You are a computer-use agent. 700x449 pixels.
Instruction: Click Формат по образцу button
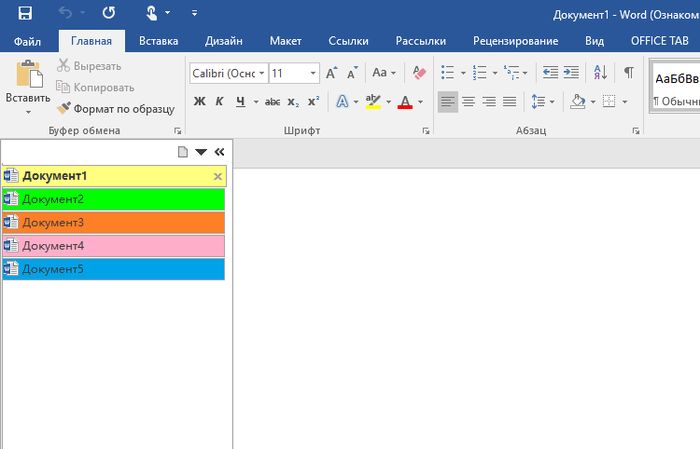116,108
